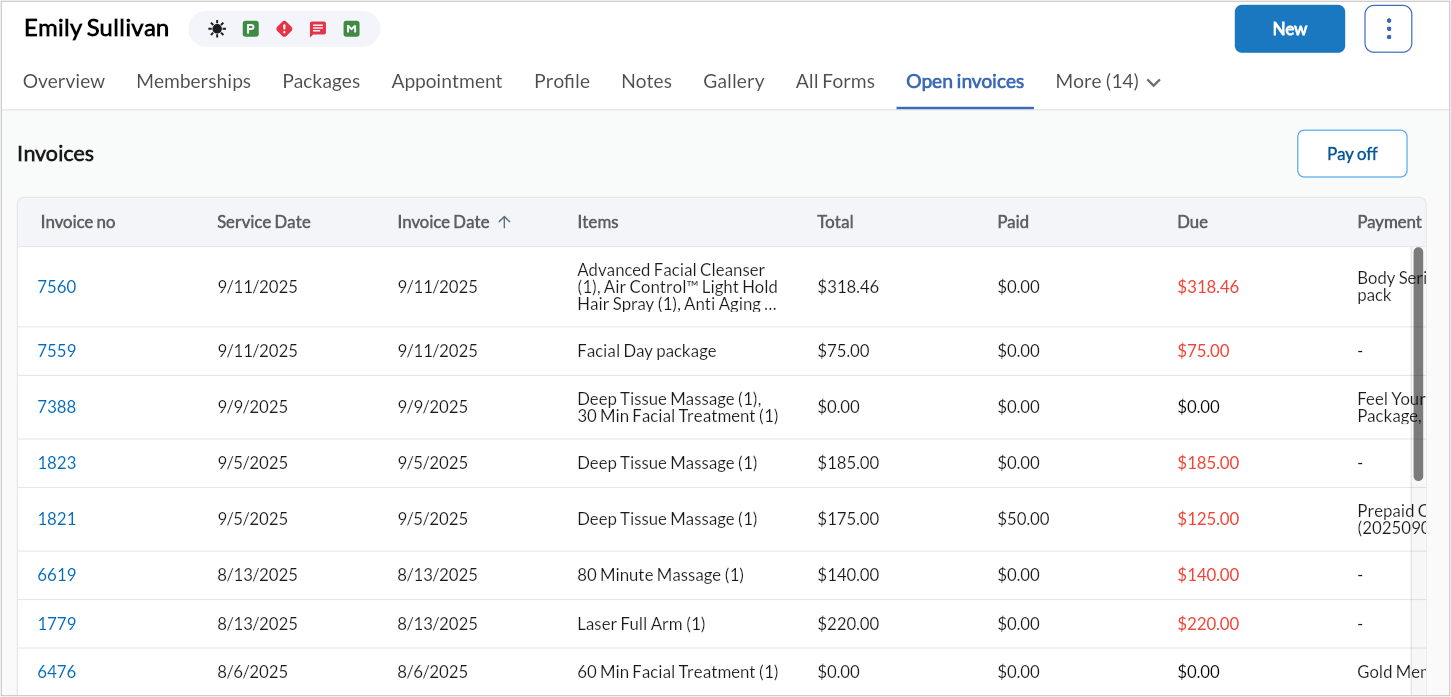Open invoice 1821
The height and width of the screenshot is (697, 1451).
pyautogui.click(x=57, y=519)
